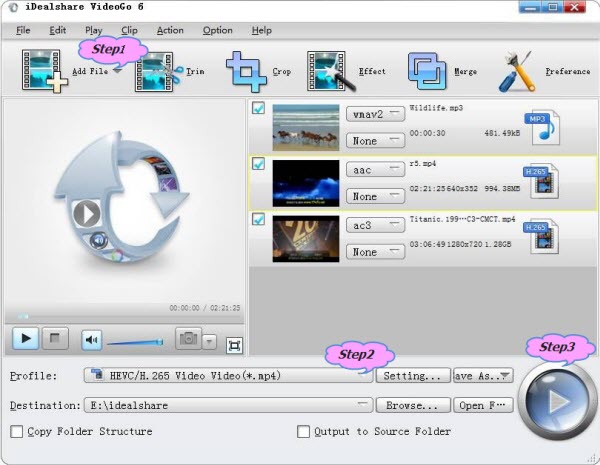Click the r5.mp4 file name
This screenshot has height=465, width=600.
click(x=422, y=163)
